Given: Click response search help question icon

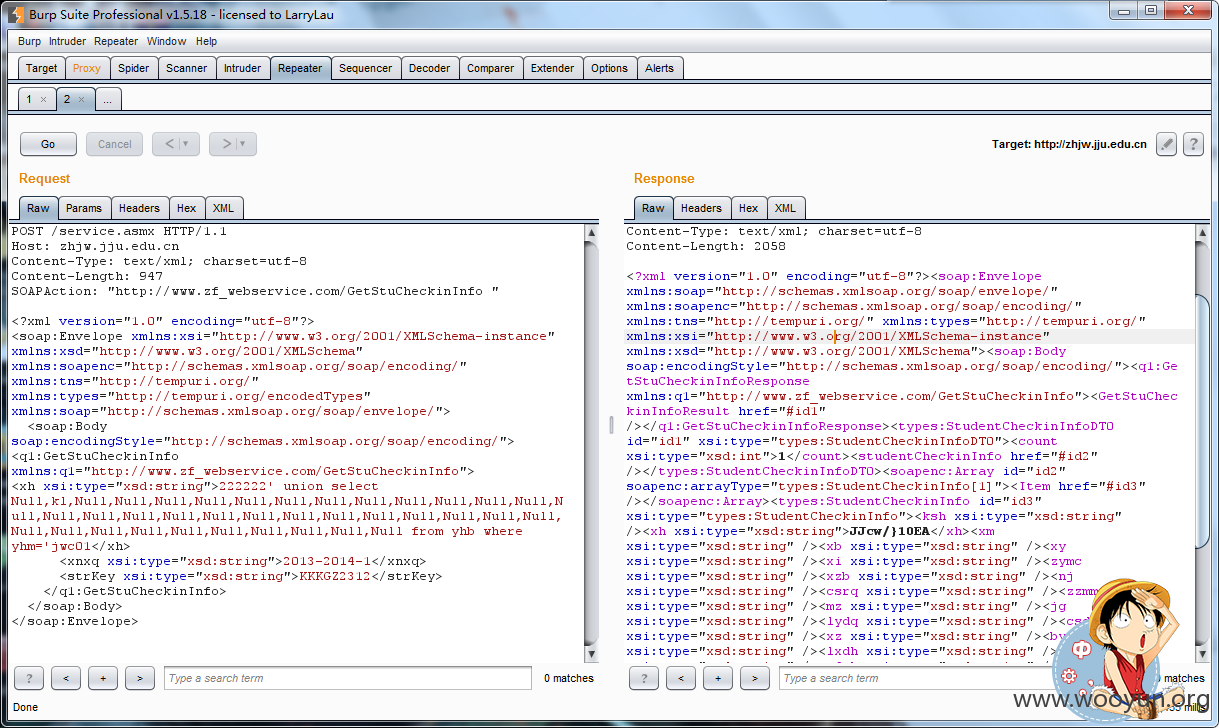Looking at the screenshot, I should point(644,678).
